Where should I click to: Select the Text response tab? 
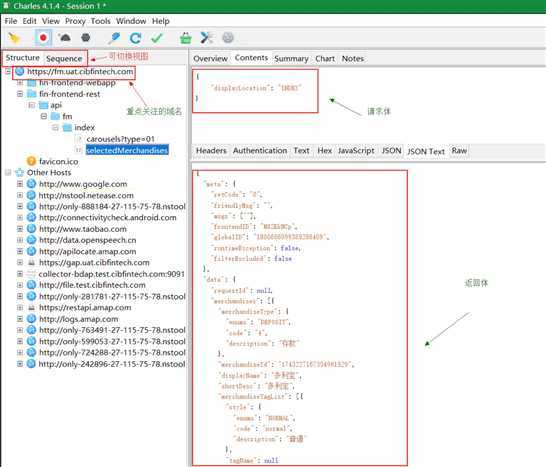[x=302, y=151]
